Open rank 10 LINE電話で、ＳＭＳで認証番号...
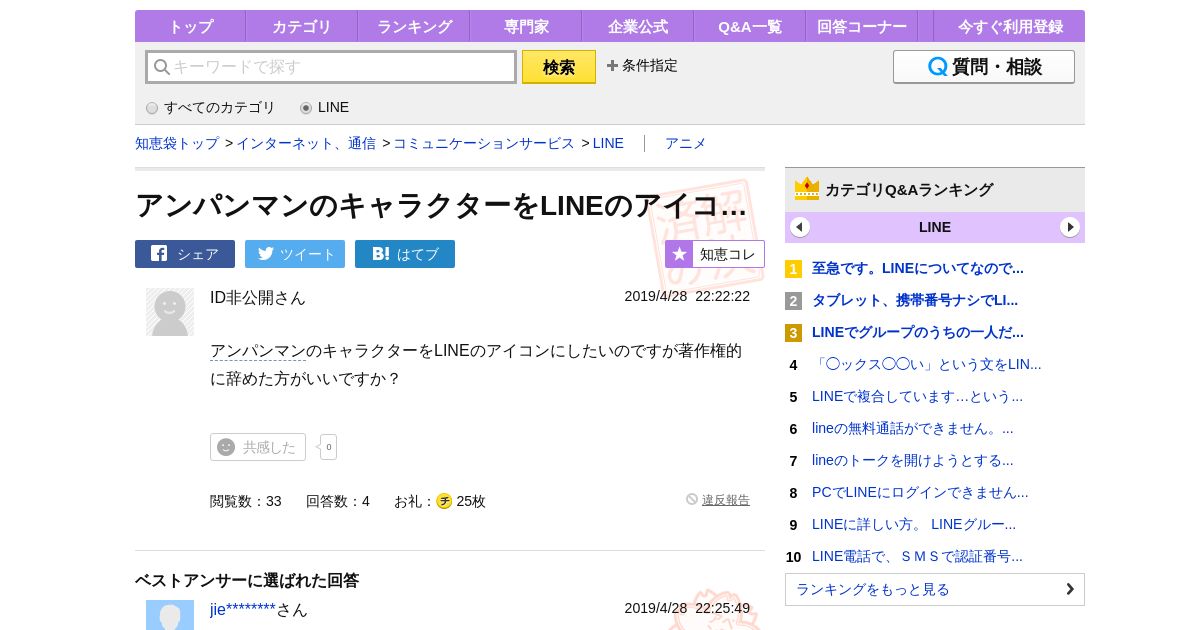Viewport: 1200px width, 630px height. [x=917, y=556]
